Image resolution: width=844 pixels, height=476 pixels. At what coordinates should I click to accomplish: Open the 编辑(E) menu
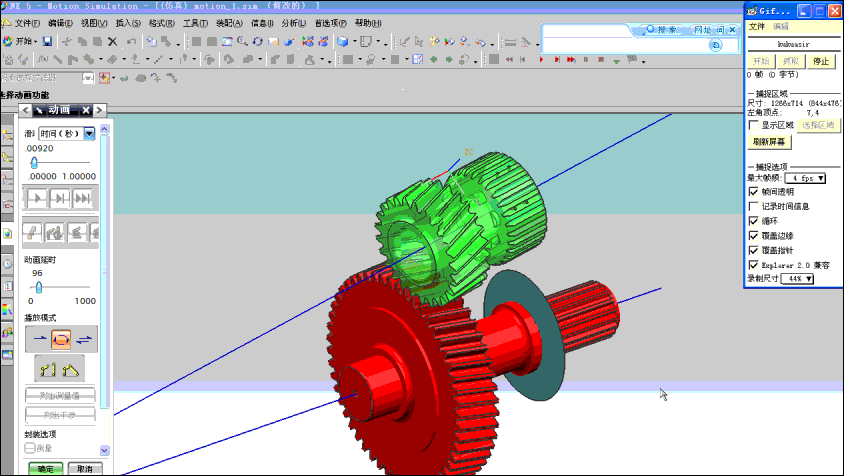pyautogui.click(x=60, y=23)
